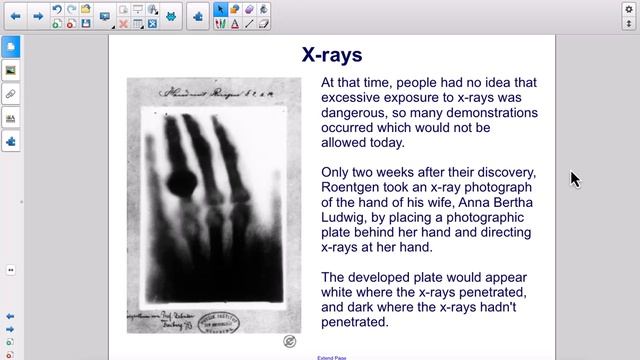Click the small delete page icon at sidebar bottom

pyautogui.click(x=10, y=355)
